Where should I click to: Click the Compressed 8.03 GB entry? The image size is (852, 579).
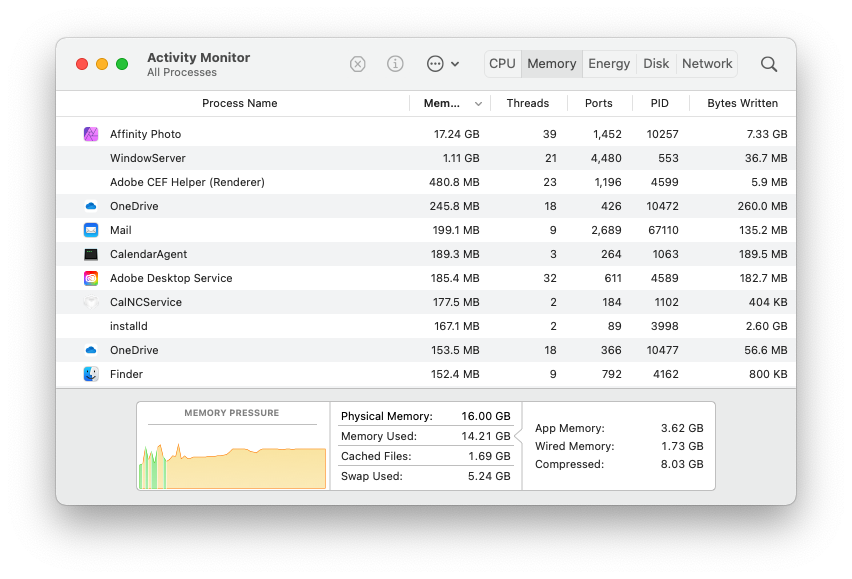[619, 464]
